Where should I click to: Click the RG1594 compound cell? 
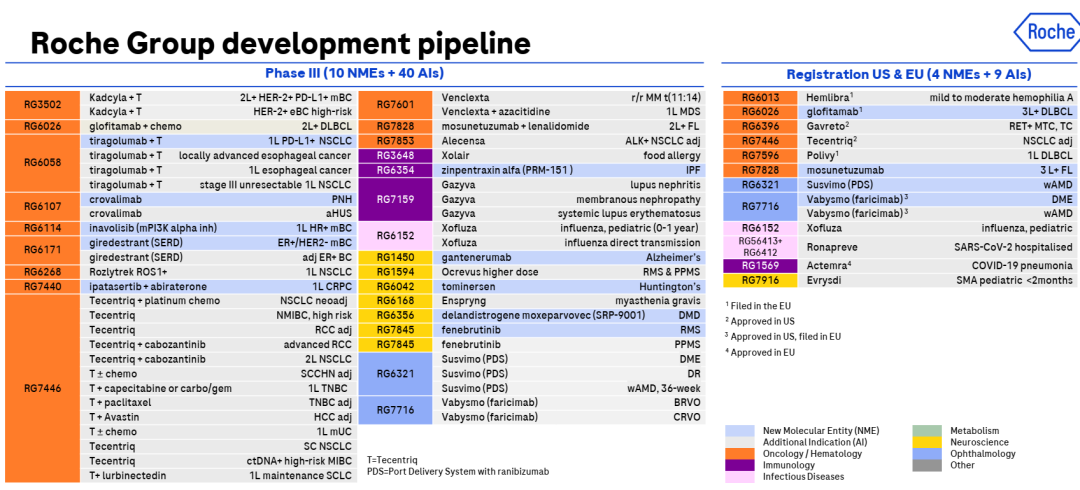pos(395,272)
